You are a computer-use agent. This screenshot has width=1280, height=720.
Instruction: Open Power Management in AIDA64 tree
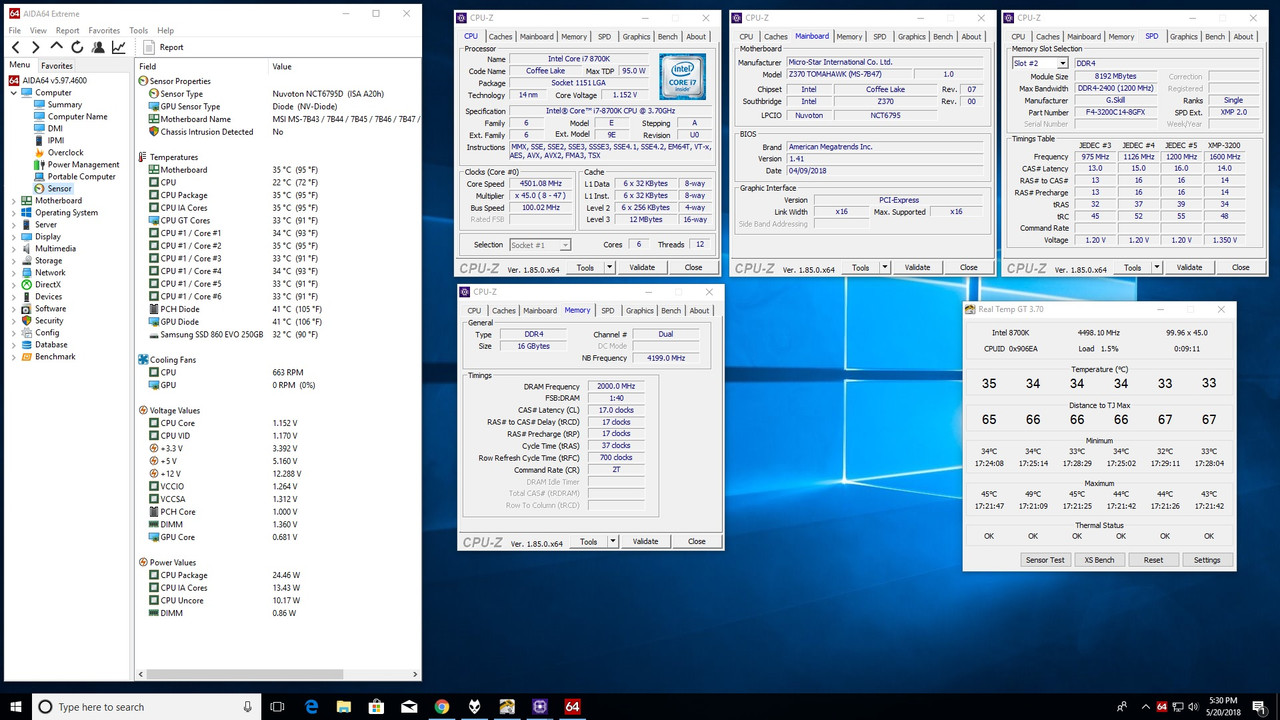pyautogui.click(x=83, y=165)
